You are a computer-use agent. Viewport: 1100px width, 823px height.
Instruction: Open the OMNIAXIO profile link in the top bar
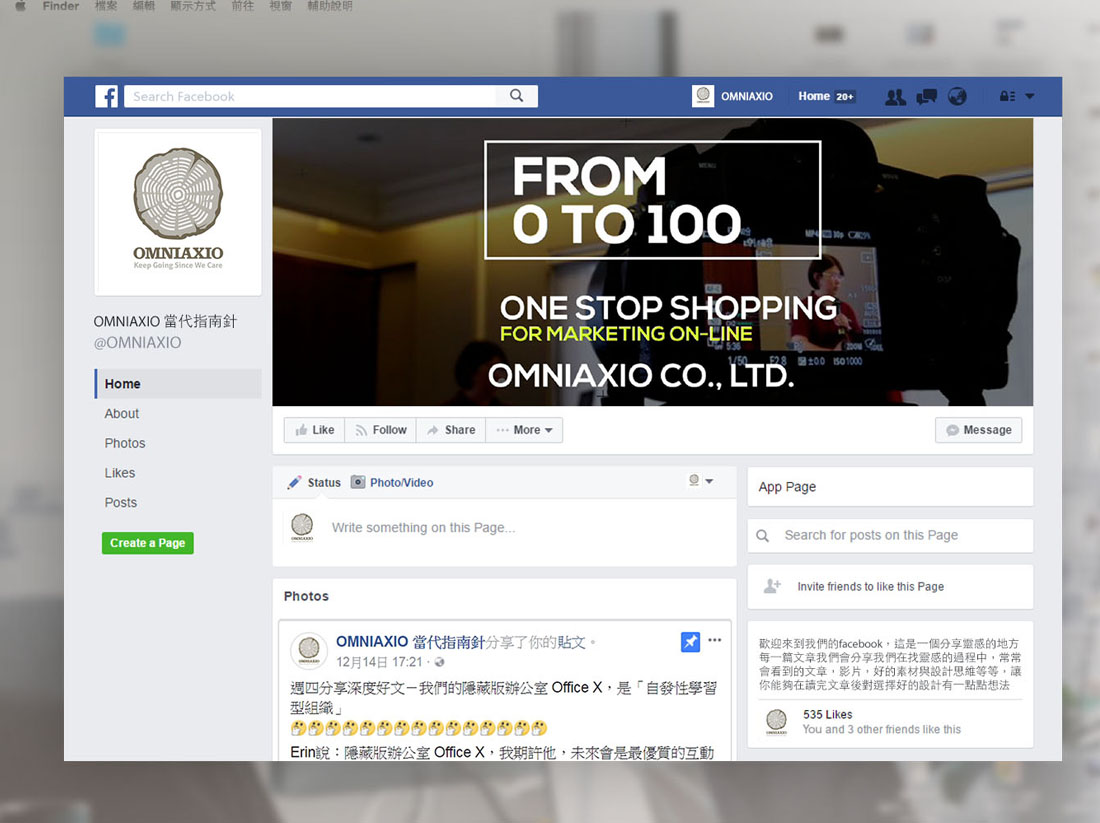(x=746, y=96)
